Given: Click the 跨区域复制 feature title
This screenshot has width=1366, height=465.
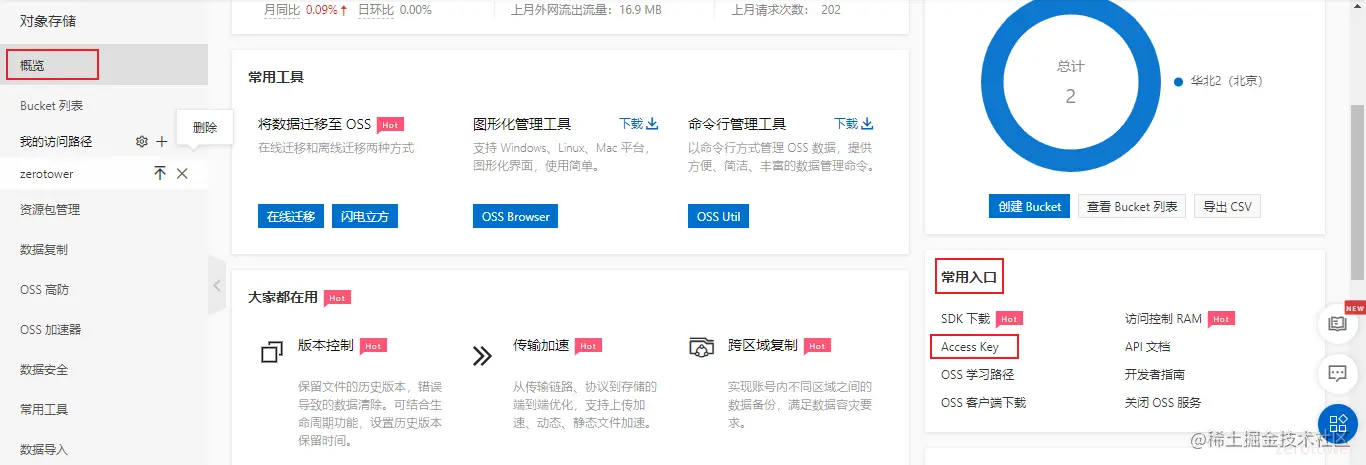Looking at the screenshot, I should coord(763,345).
